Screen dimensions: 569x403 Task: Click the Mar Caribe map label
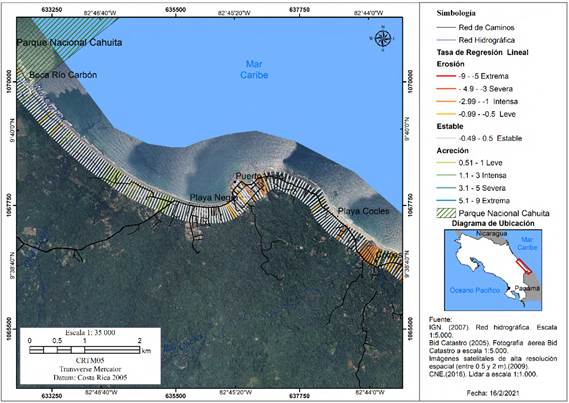click(x=254, y=70)
